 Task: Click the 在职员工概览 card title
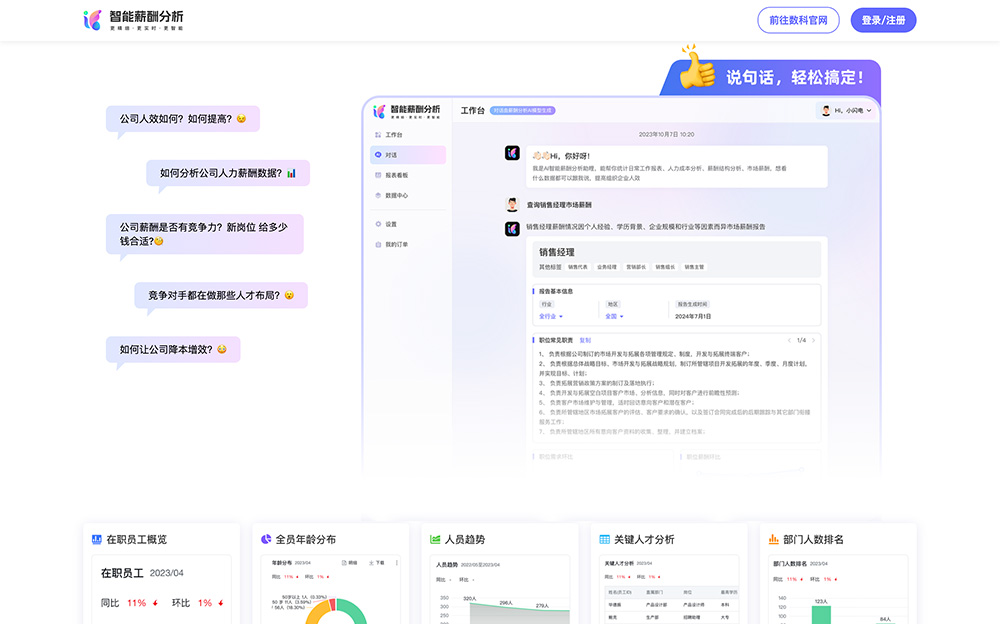click(136, 540)
